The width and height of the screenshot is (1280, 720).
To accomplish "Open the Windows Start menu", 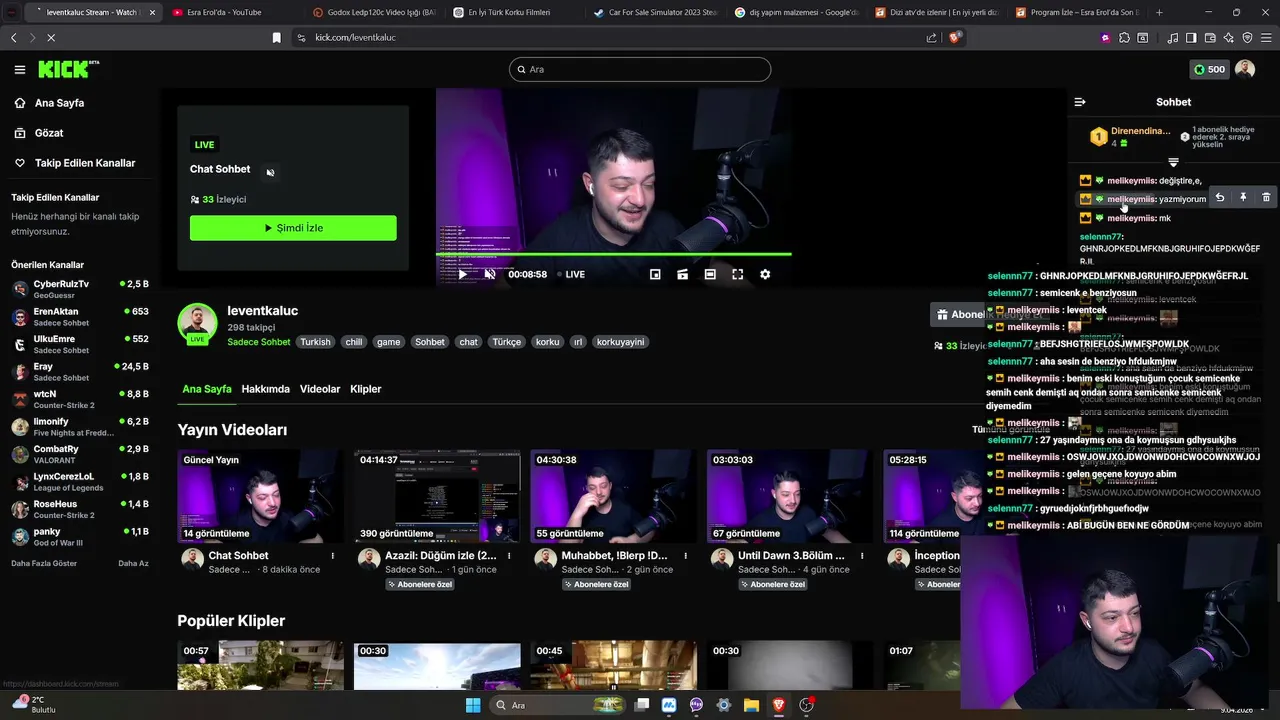I will tap(473, 705).
